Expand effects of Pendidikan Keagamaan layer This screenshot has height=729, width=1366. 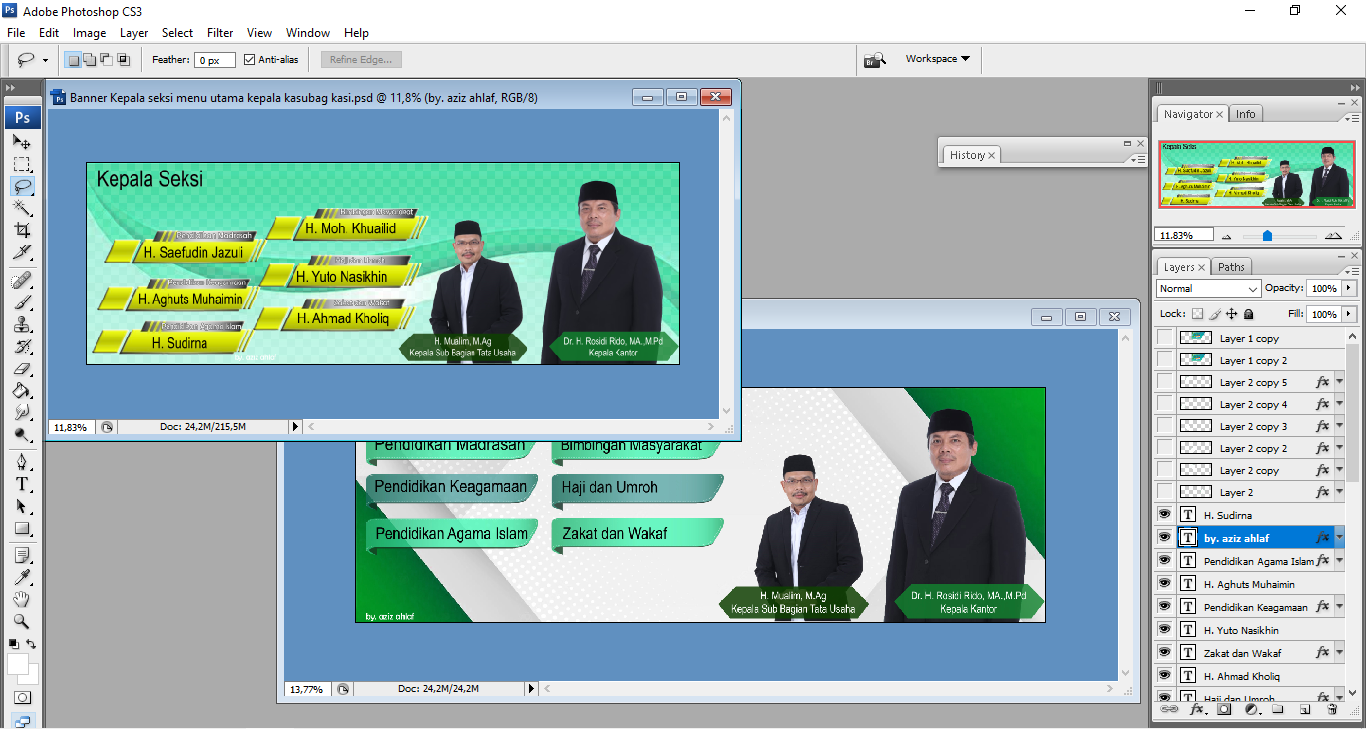1339,606
